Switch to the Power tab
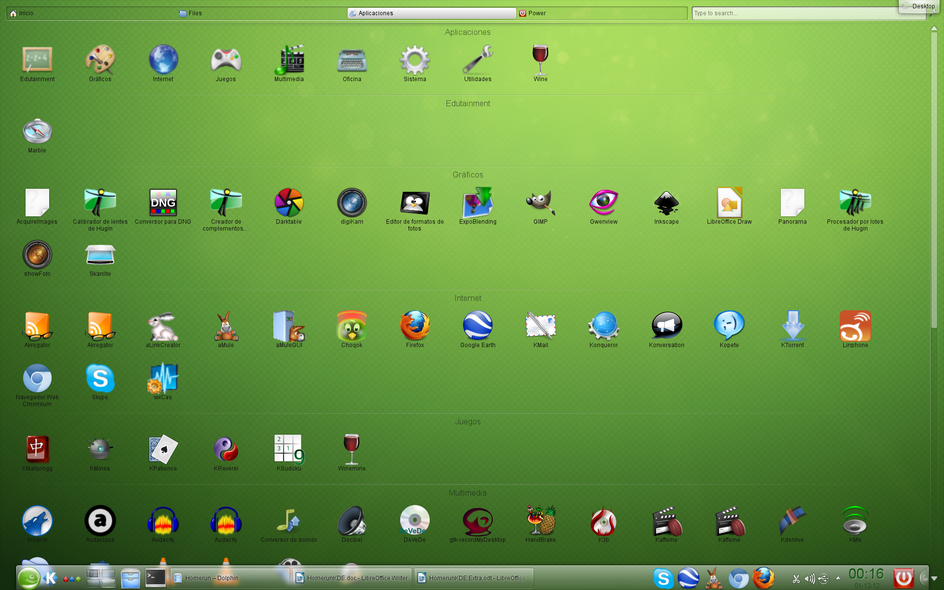Viewport: 944px width, 590px height. click(x=602, y=13)
